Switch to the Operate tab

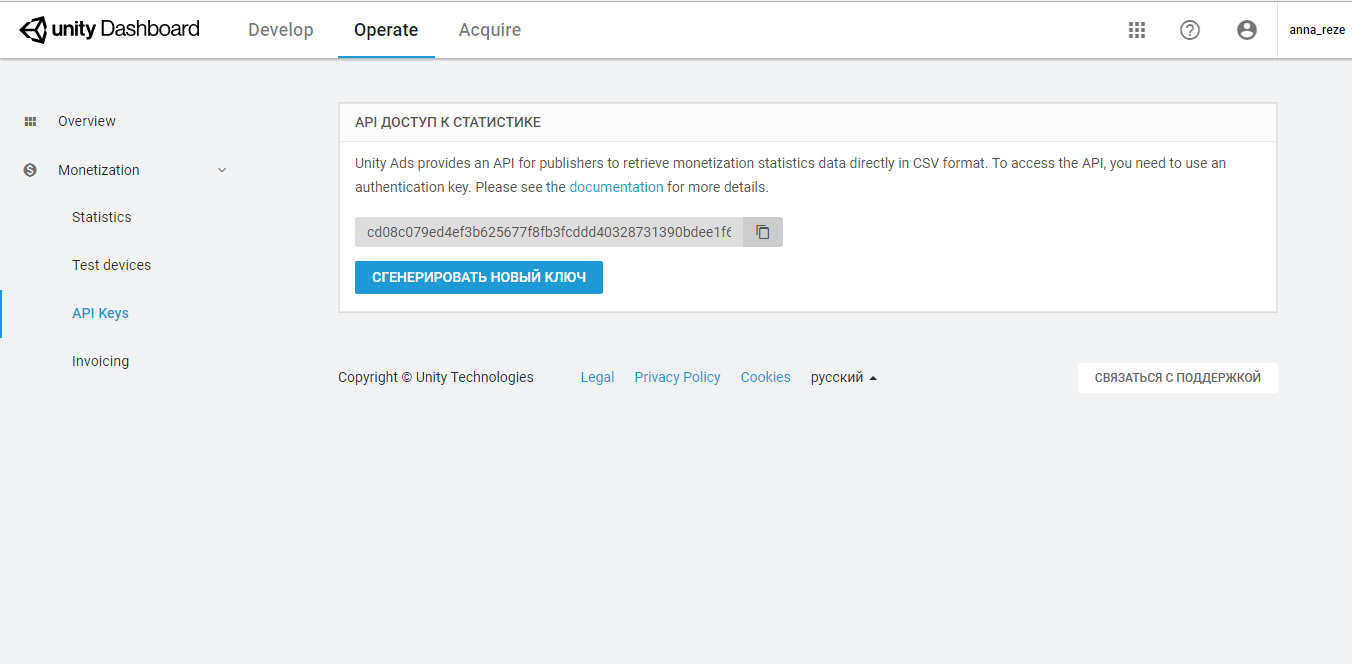[x=386, y=30]
